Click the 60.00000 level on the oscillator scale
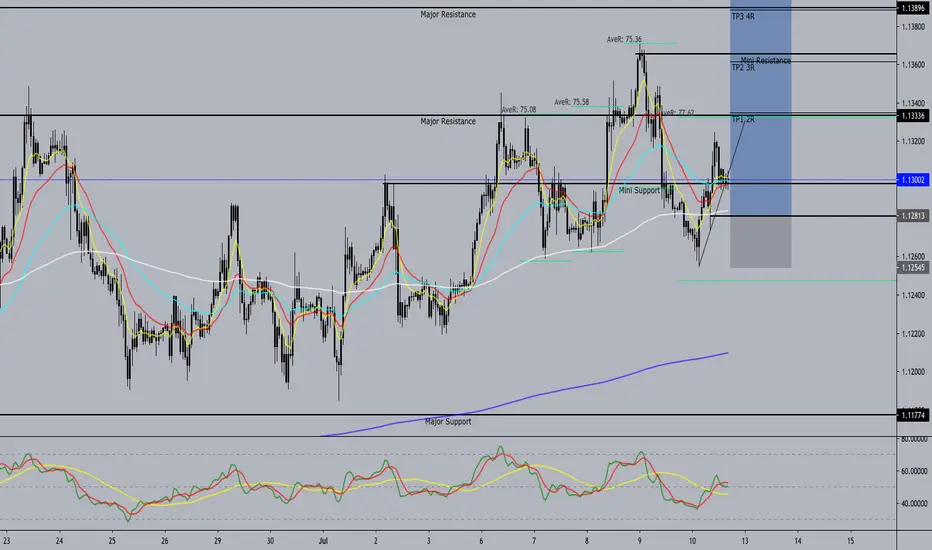The image size is (932, 550). (x=914, y=472)
